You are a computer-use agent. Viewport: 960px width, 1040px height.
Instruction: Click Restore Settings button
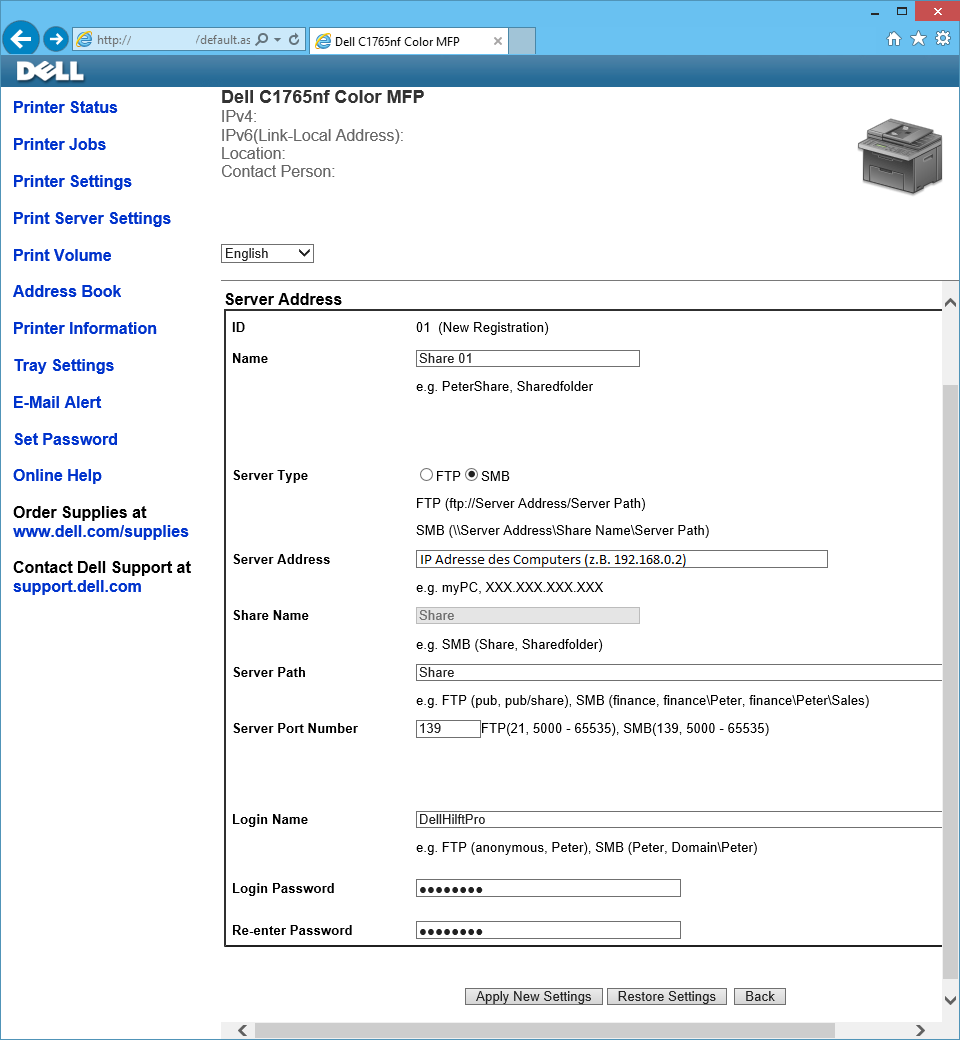pyautogui.click(x=667, y=997)
